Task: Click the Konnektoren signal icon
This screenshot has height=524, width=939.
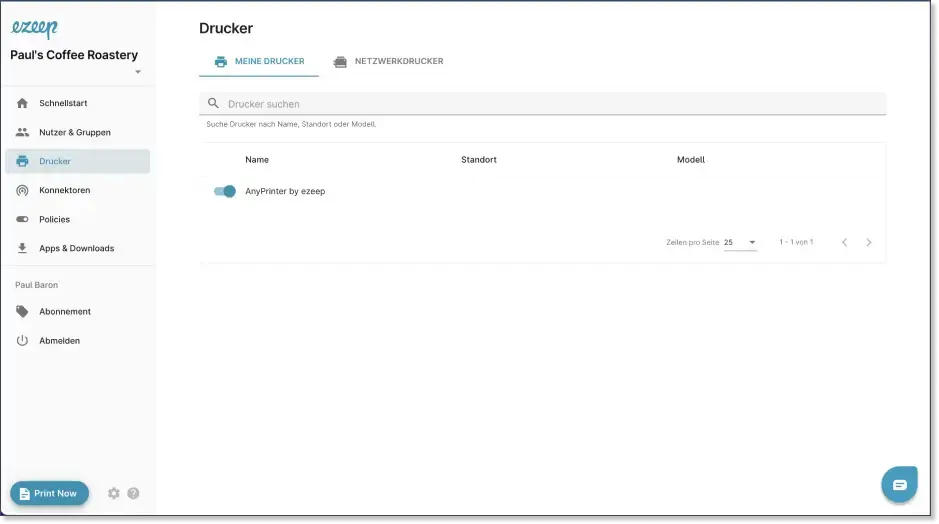Action: click(22, 190)
